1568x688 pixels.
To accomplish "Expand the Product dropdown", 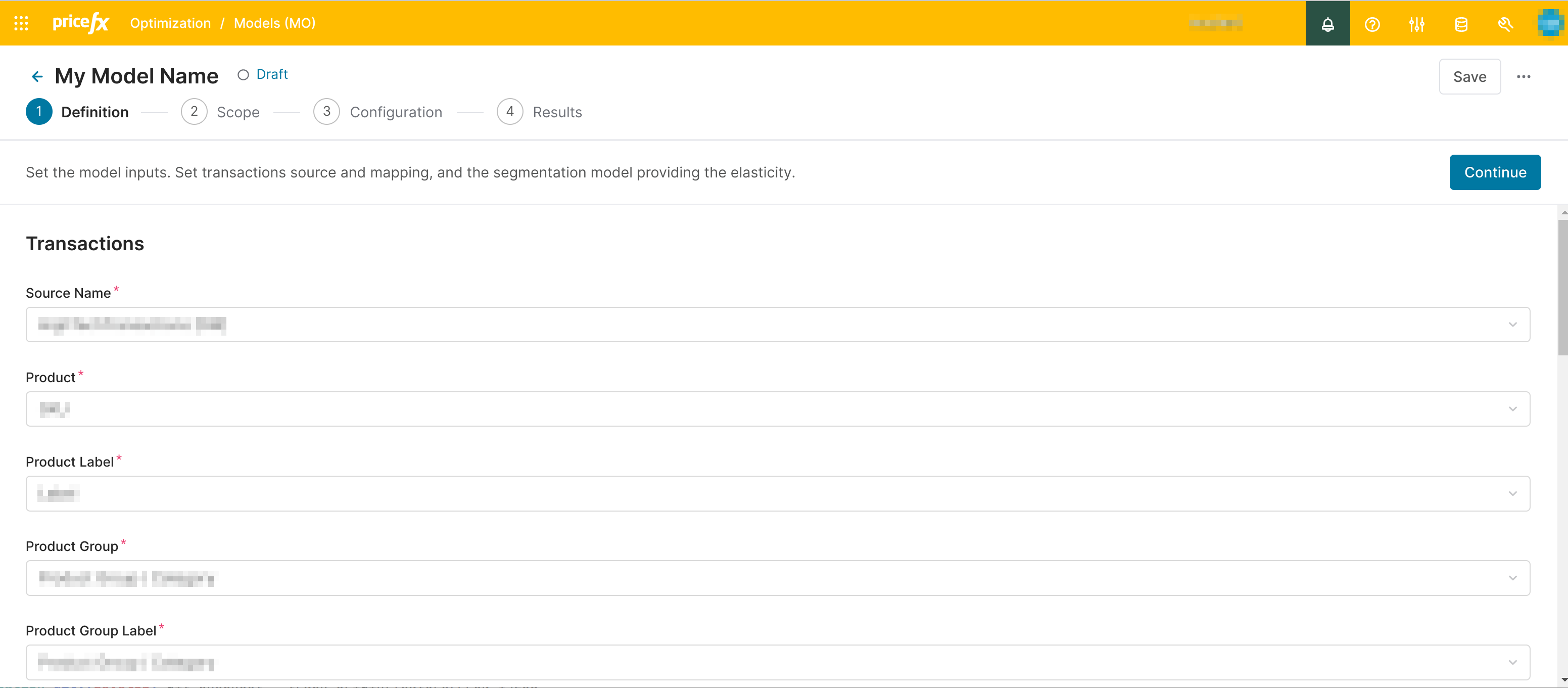I will point(1512,409).
